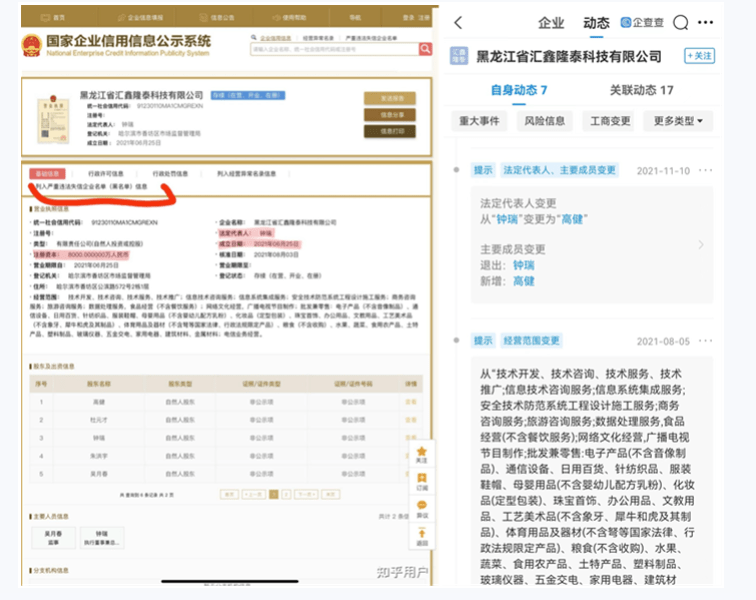The width and height of the screenshot is (756, 600).
Task: Click the 返回 back-to-top arrow icon in the sidebar
Action: (x=421, y=535)
